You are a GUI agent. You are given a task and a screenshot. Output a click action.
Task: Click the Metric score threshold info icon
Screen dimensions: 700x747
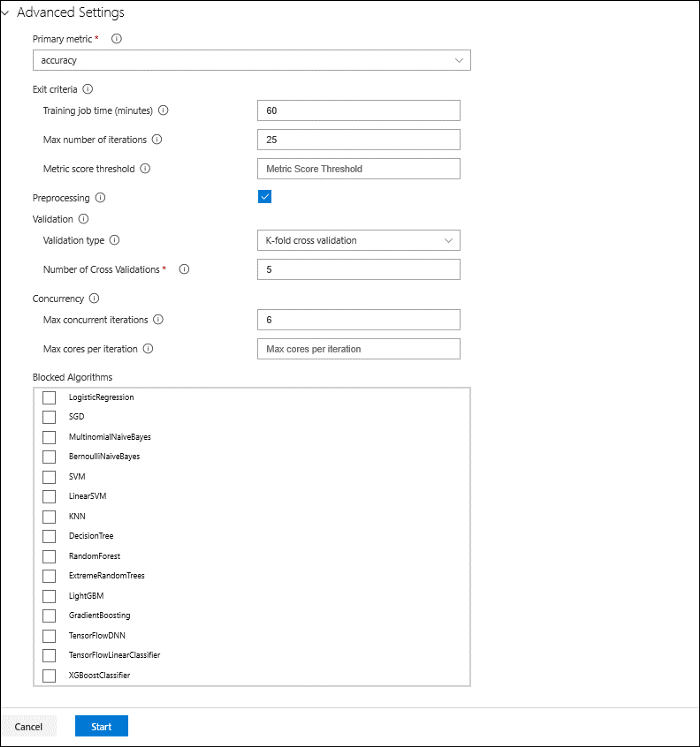[145, 168]
